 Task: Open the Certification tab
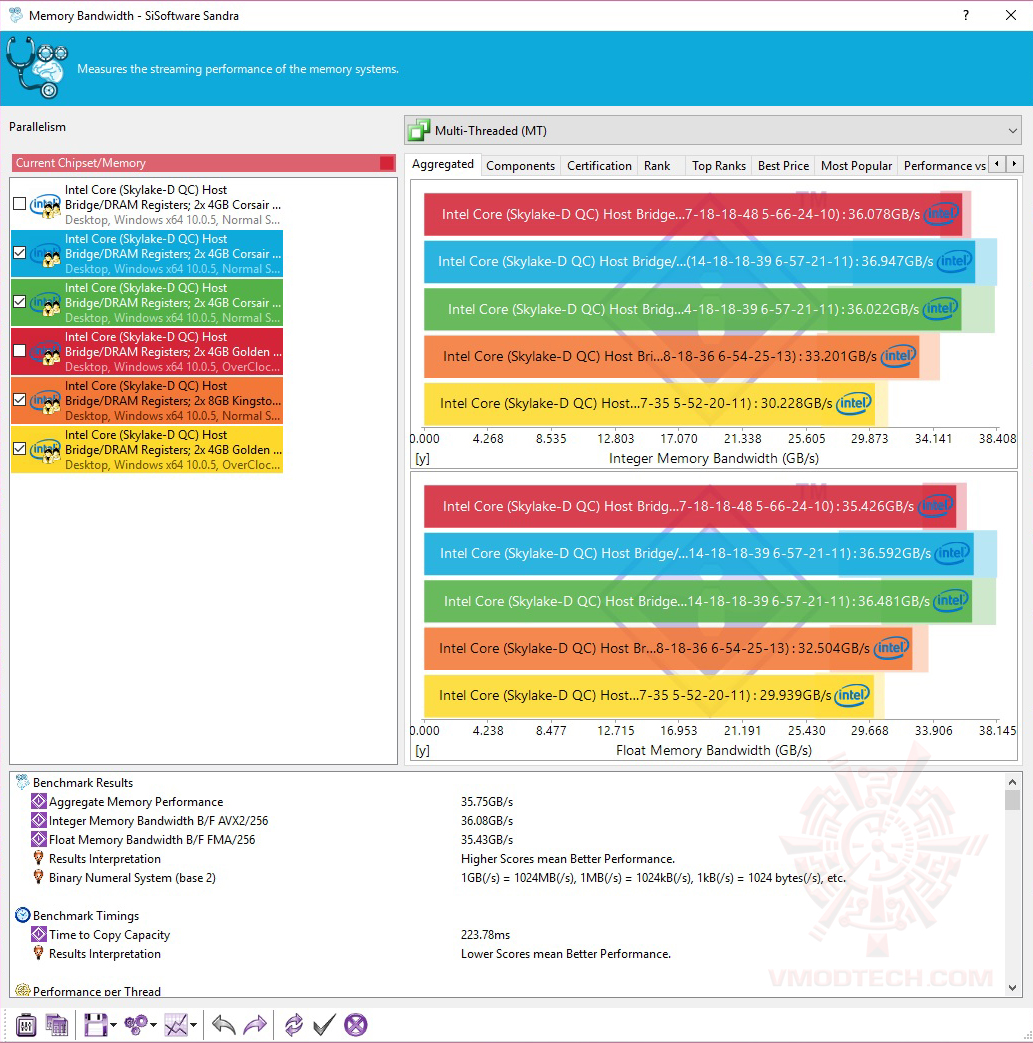pyautogui.click(x=599, y=166)
